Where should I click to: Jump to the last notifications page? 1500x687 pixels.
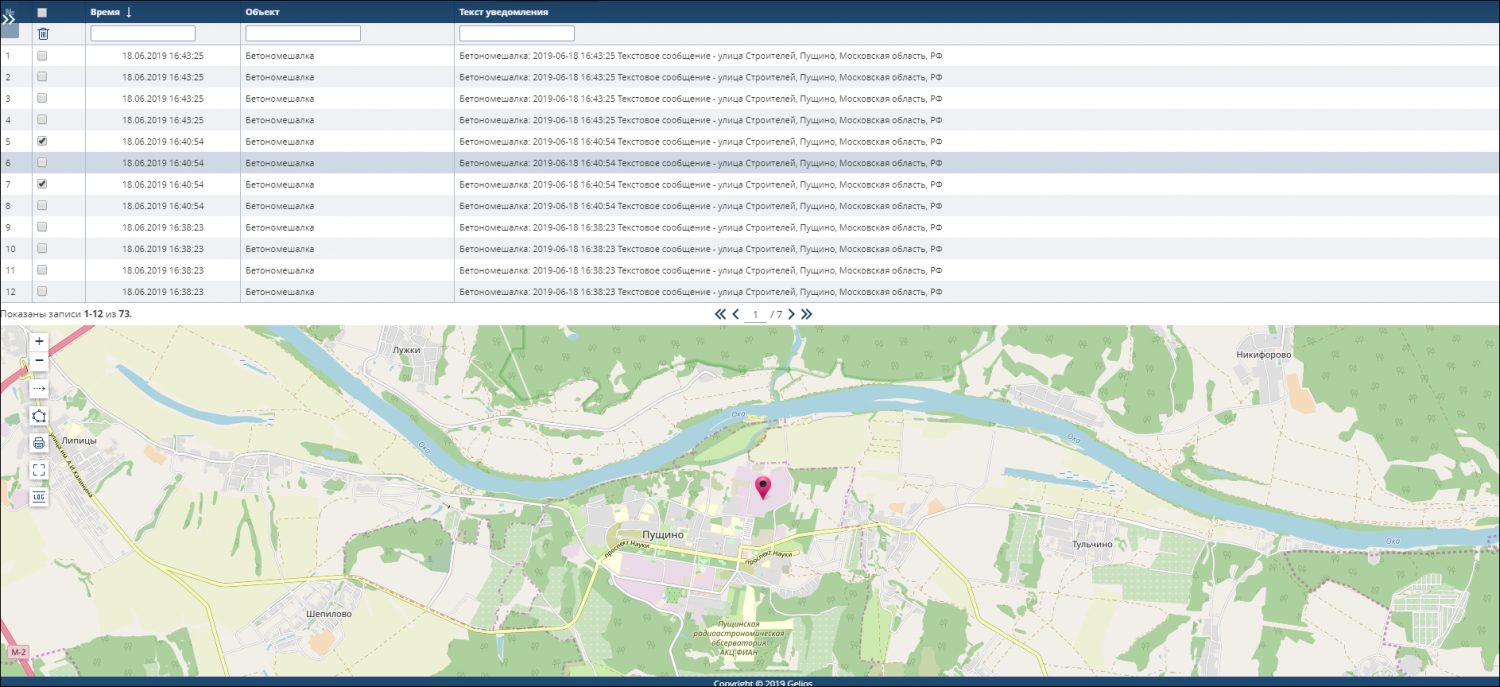point(807,314)
